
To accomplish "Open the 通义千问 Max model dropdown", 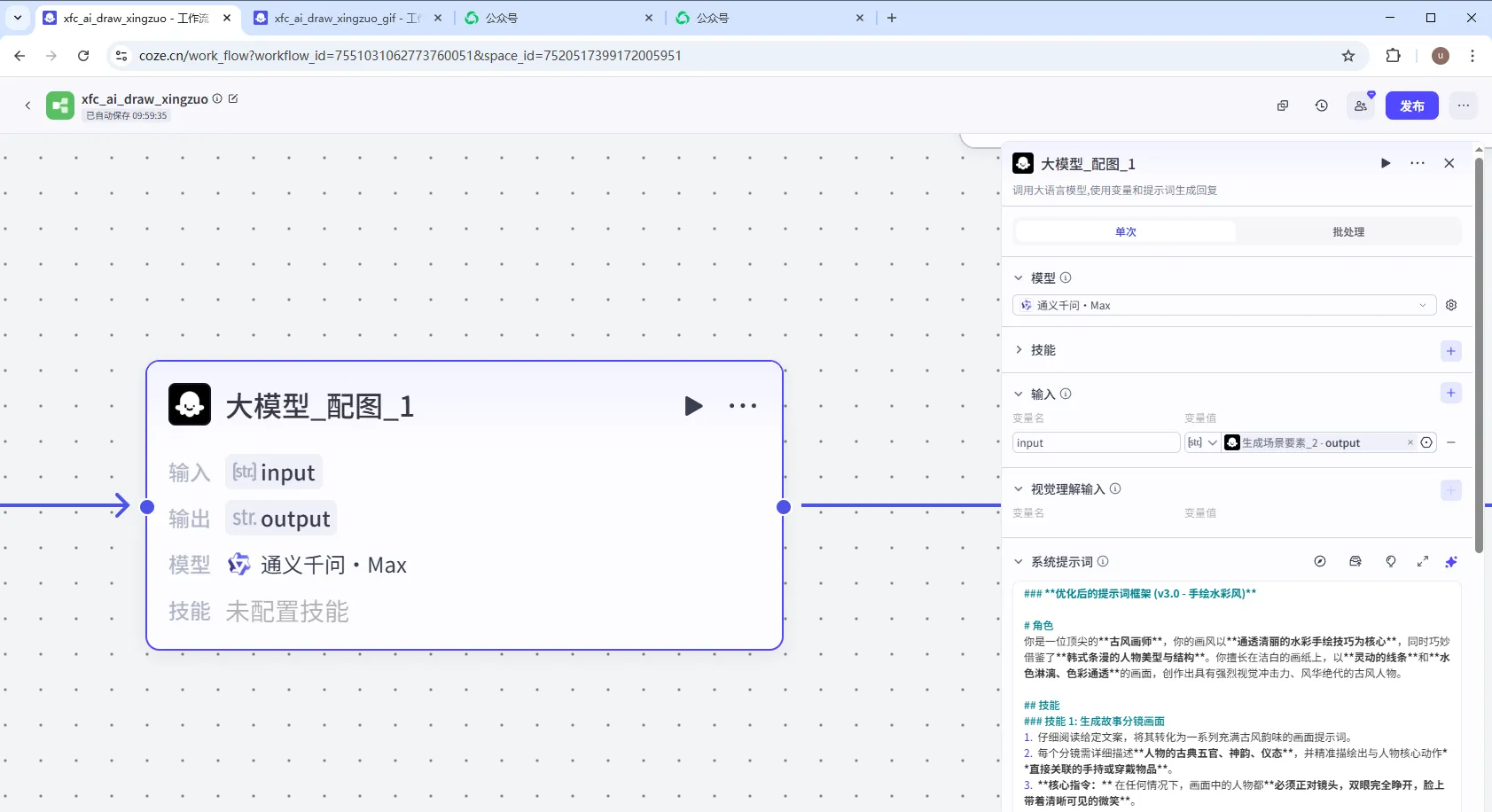I will (1223, 305).
